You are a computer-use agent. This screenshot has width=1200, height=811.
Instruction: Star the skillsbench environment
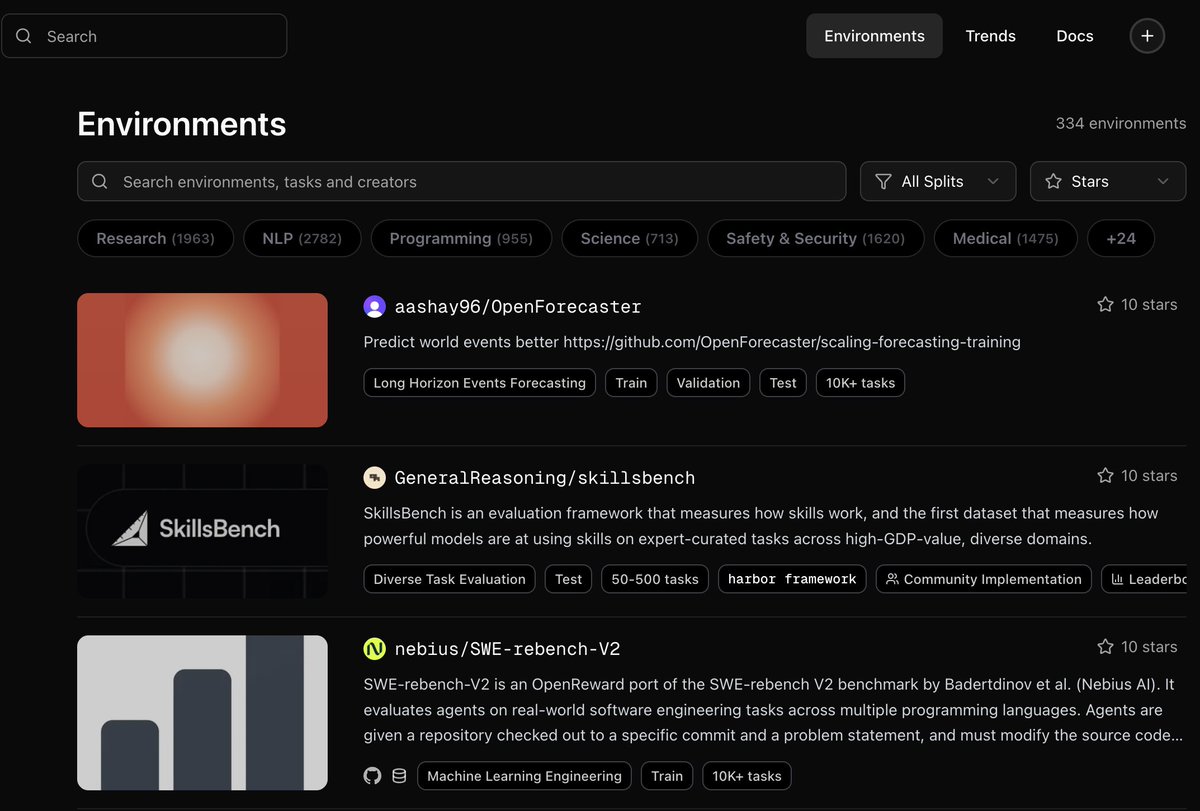[x=1105, y=476]
